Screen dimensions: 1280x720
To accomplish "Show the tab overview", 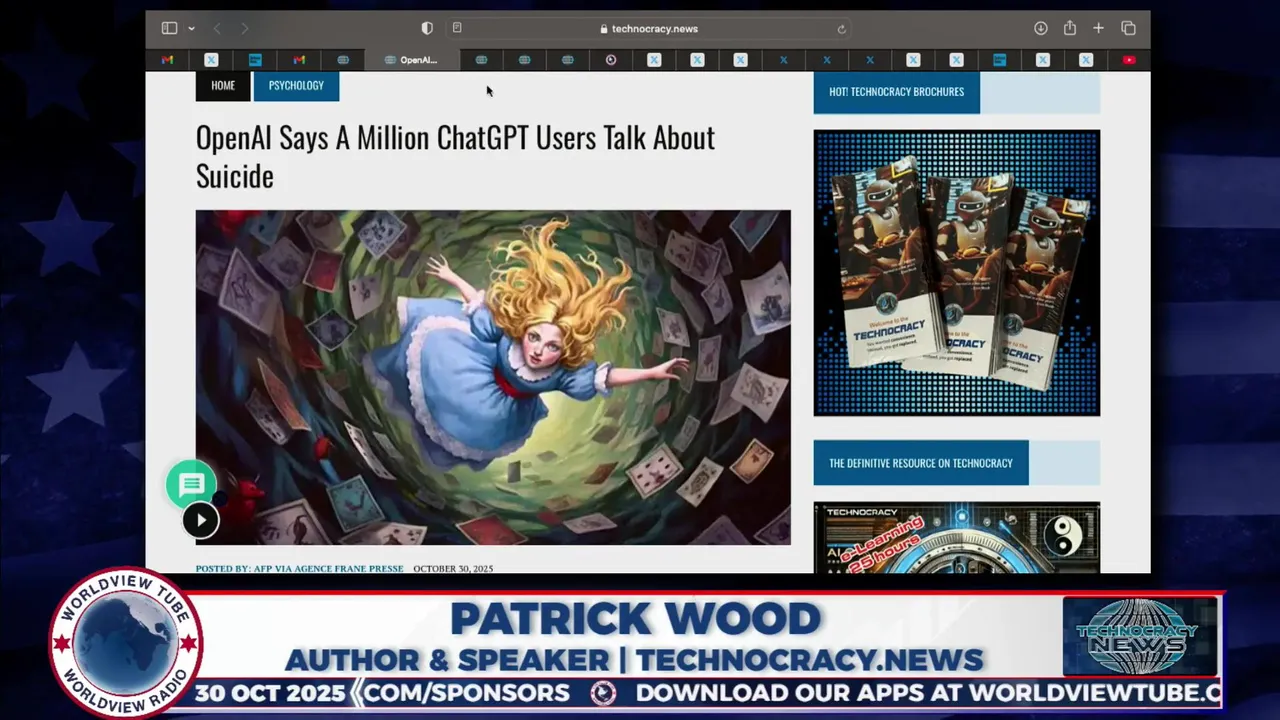I will [1128, 28].
